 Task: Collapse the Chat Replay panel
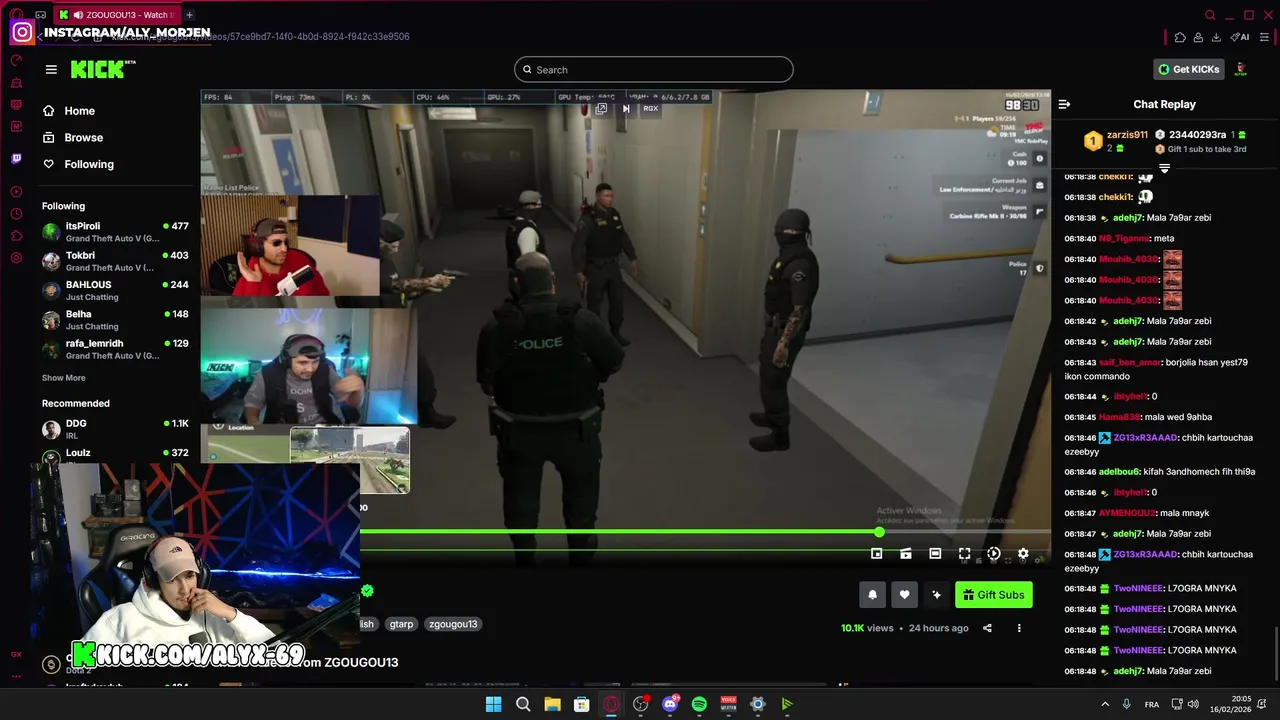point(1064,104)
